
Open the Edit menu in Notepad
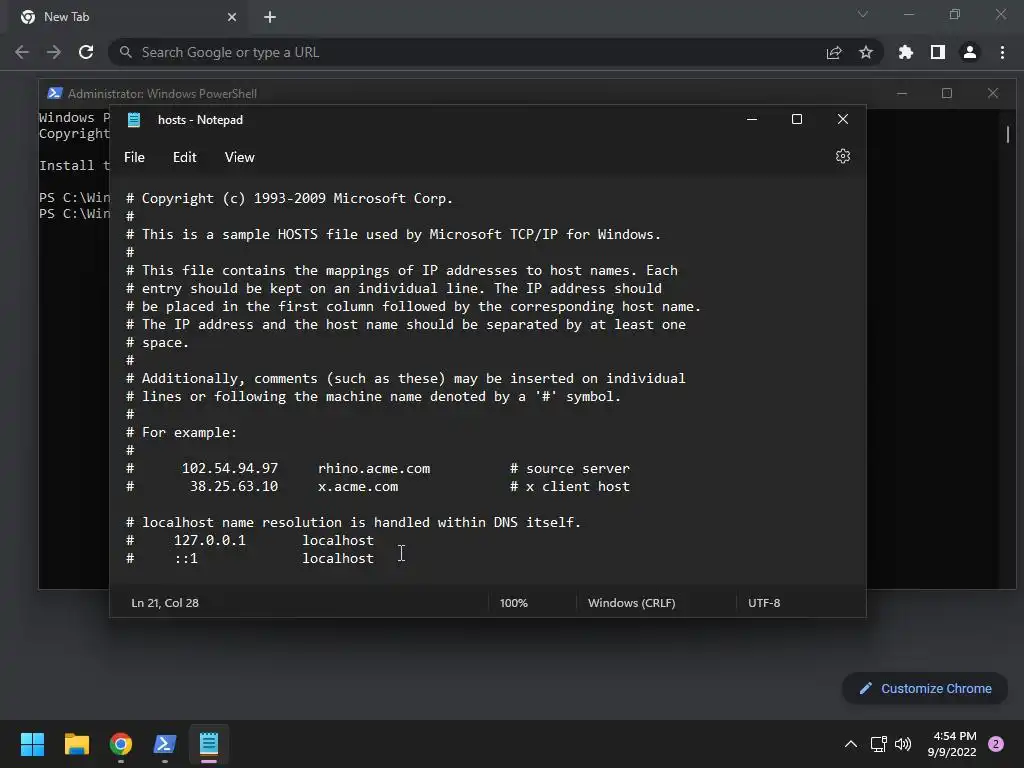click(x=185, y=157)
